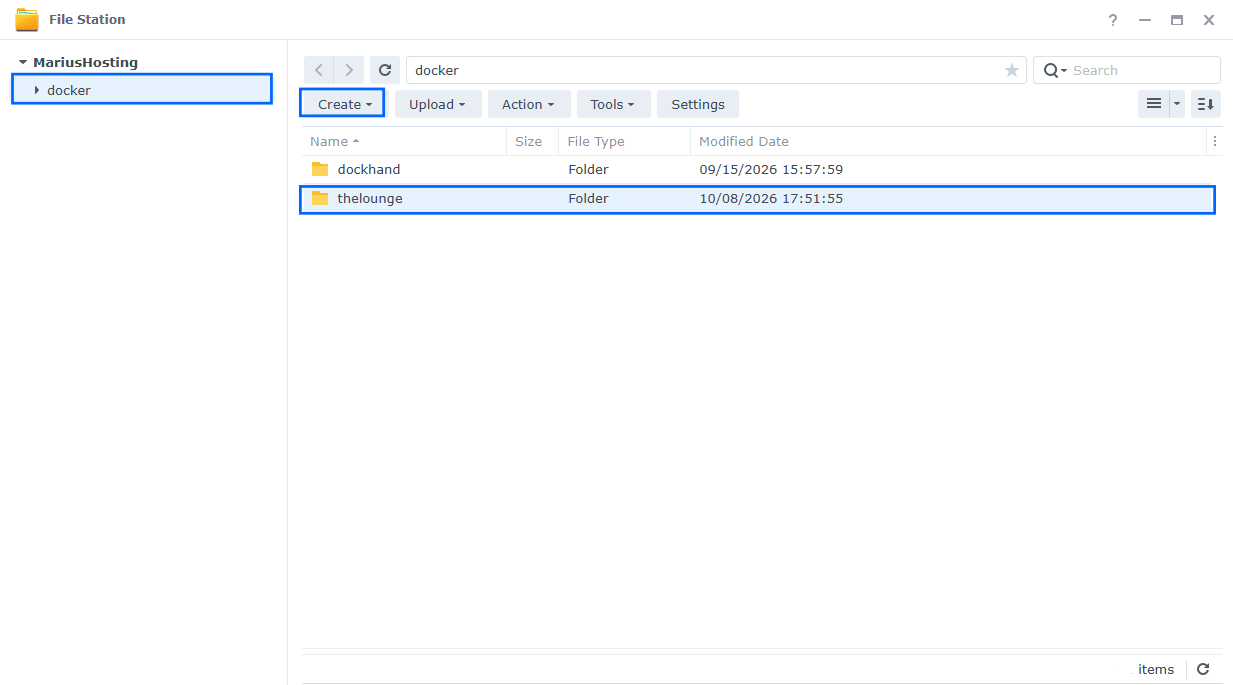The width and height of the screenshot is (1233, 685).
Task: Open the Tools dropdown menu
Action: 613,104
